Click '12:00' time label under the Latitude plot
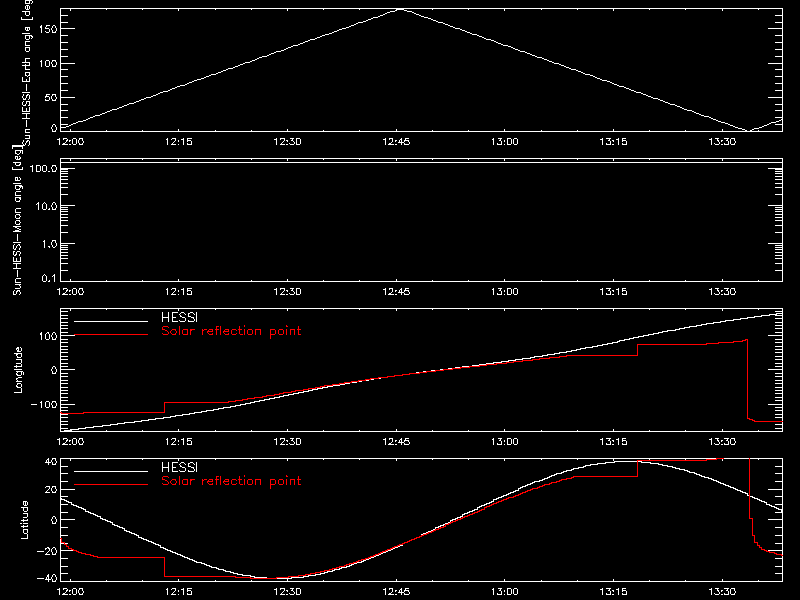Screen dimensions: 800x600 point(70,592)
